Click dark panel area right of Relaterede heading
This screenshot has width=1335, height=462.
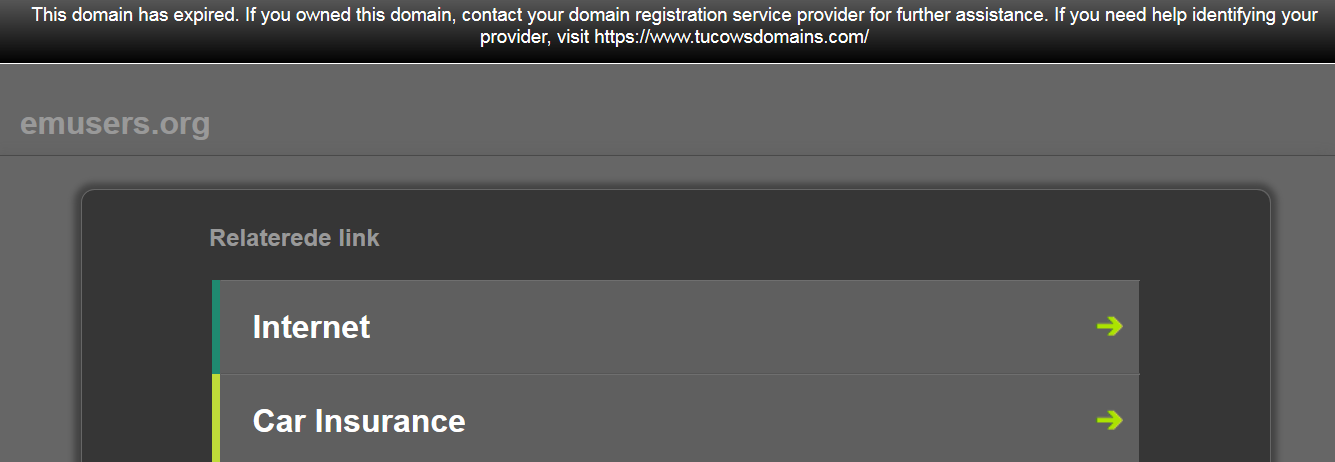(x=750, y=238)
